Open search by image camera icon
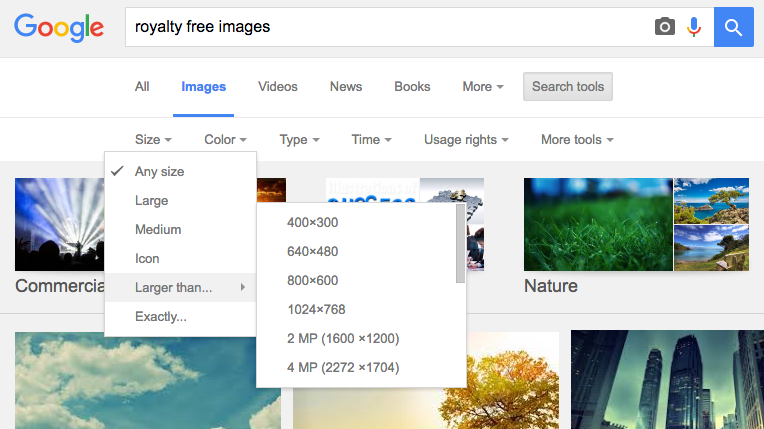764x429 pixels. coord(665,27)
